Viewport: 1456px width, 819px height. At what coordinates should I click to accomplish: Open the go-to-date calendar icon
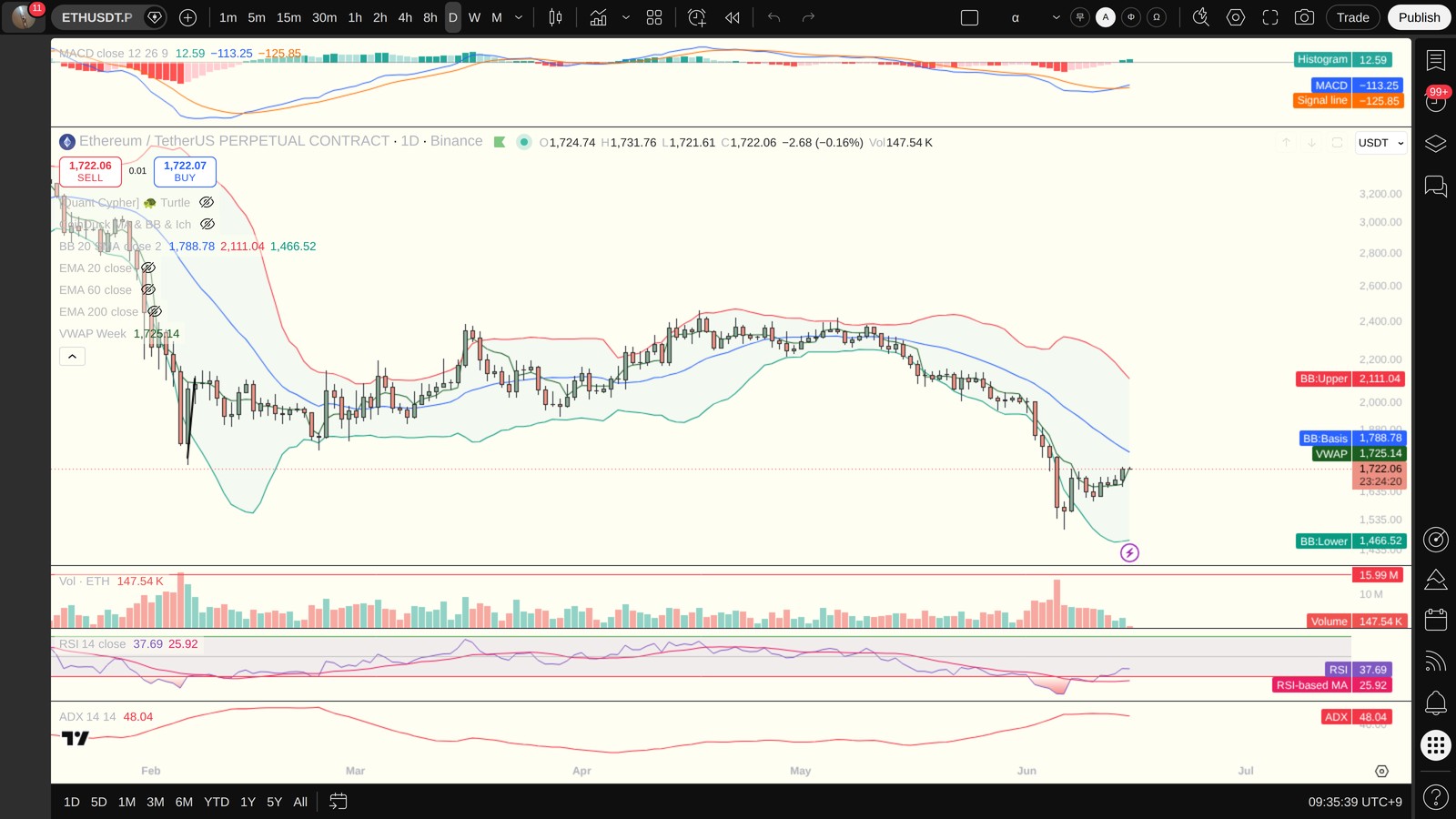click(x=338, y=802)
